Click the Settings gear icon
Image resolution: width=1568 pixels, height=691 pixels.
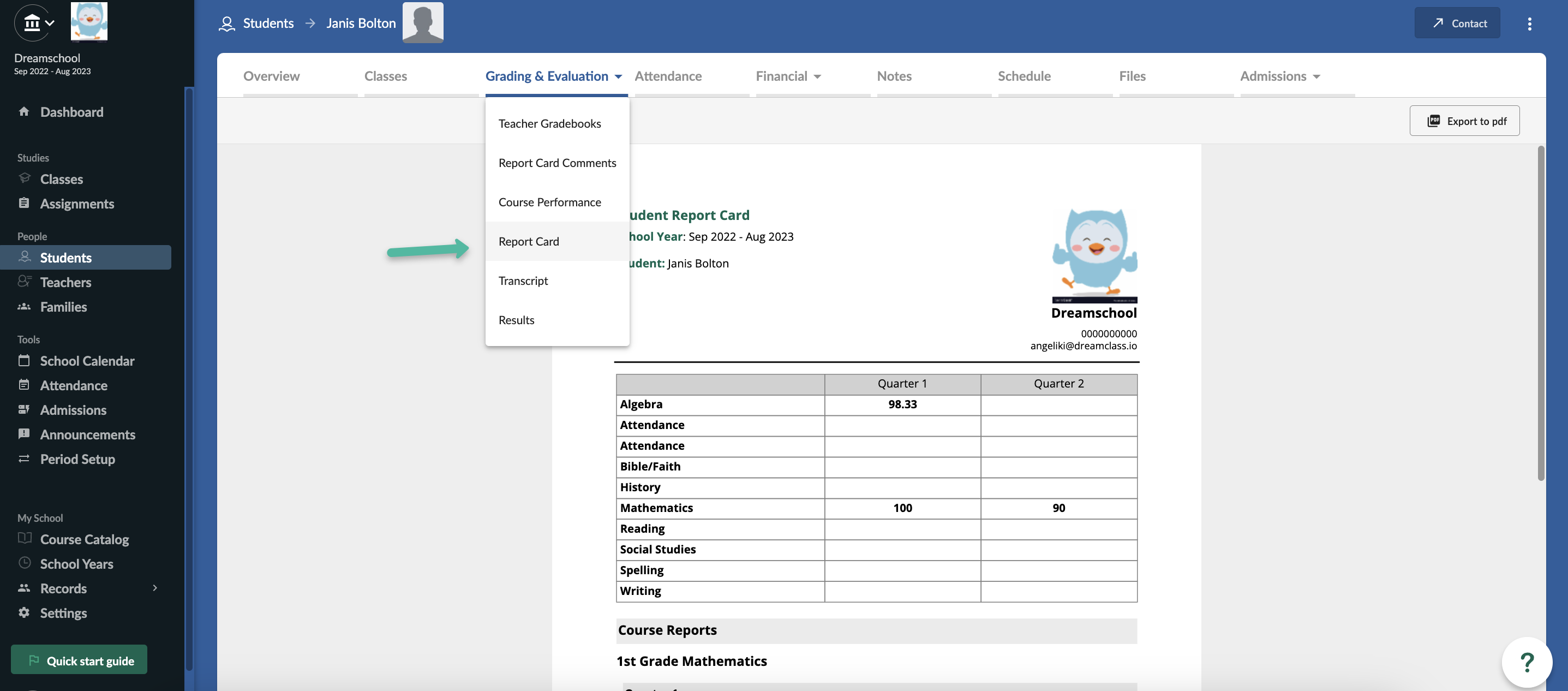(x=24, y=612)
